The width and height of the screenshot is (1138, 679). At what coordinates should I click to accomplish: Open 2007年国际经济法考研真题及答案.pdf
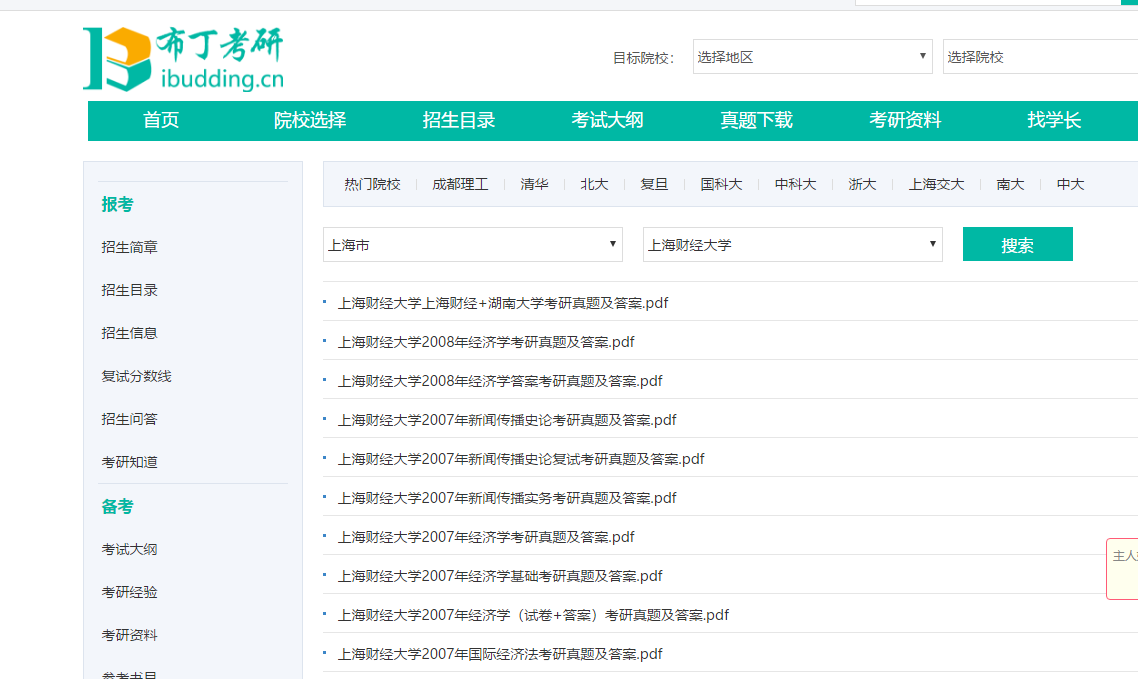500,654
